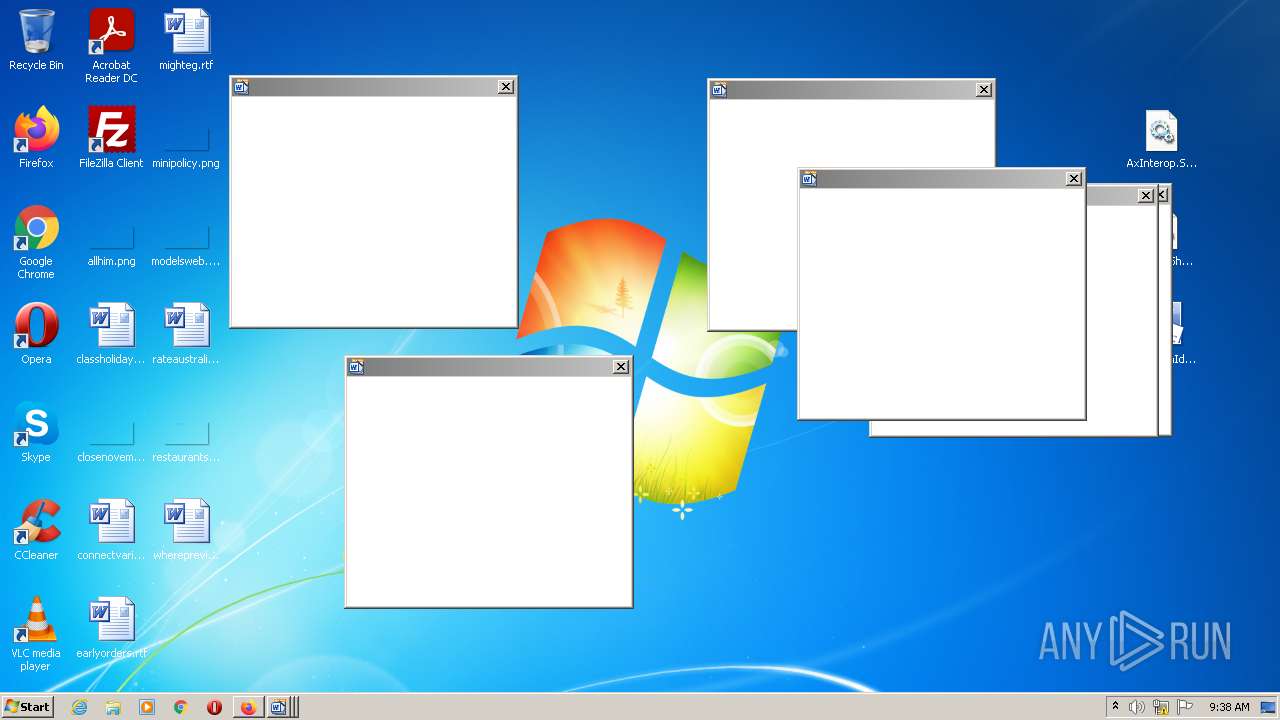Click the Opera icon in the taskbar
This screenshot has height=720, width=1280.
(214, 707)
